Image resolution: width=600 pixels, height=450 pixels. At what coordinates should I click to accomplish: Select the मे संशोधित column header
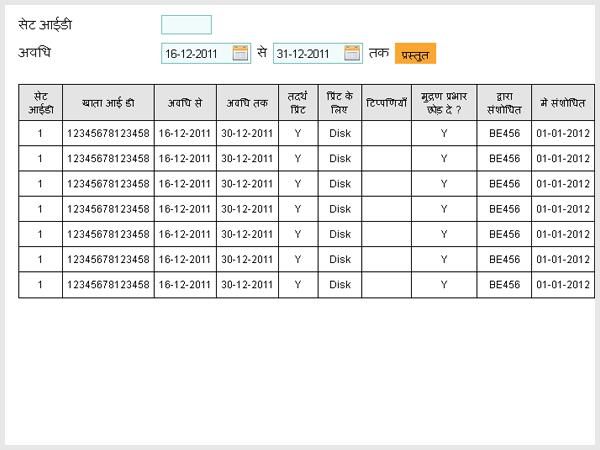pyautogui.click(x=563, y=103)
